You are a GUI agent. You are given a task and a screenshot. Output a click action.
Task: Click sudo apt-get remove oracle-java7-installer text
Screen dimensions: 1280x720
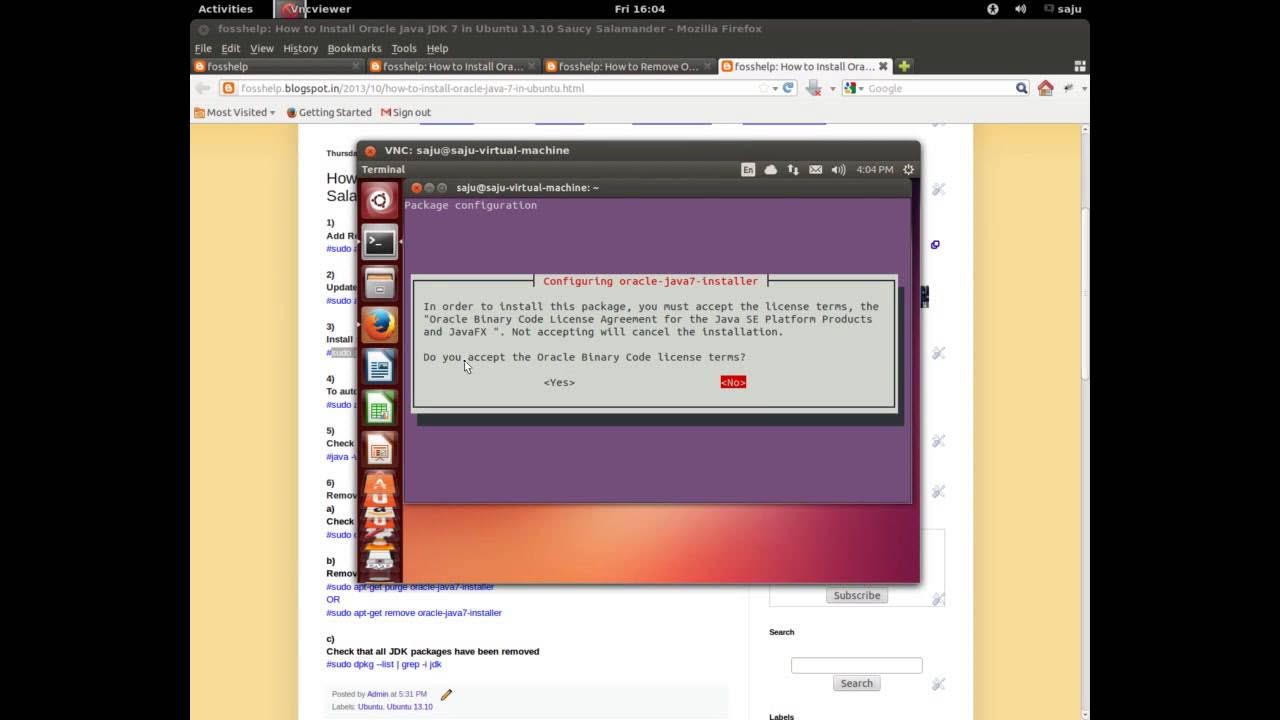(414, 613)
